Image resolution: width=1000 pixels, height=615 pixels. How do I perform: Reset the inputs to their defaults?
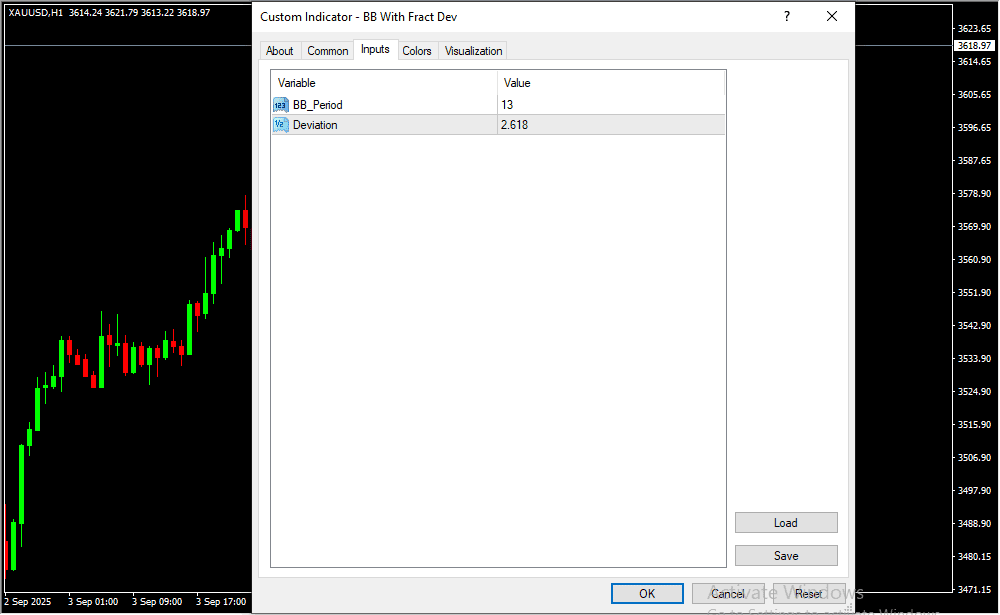(809, 594)
